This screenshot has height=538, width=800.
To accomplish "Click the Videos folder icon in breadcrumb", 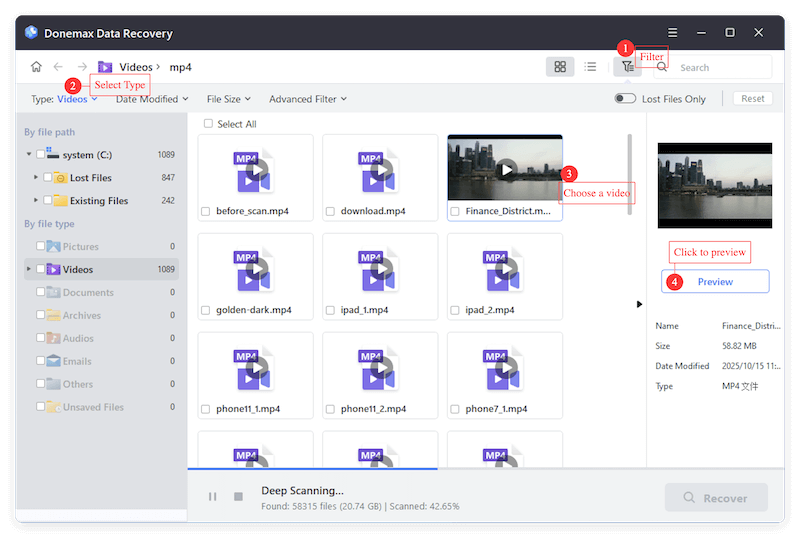I will coord(105,67).
